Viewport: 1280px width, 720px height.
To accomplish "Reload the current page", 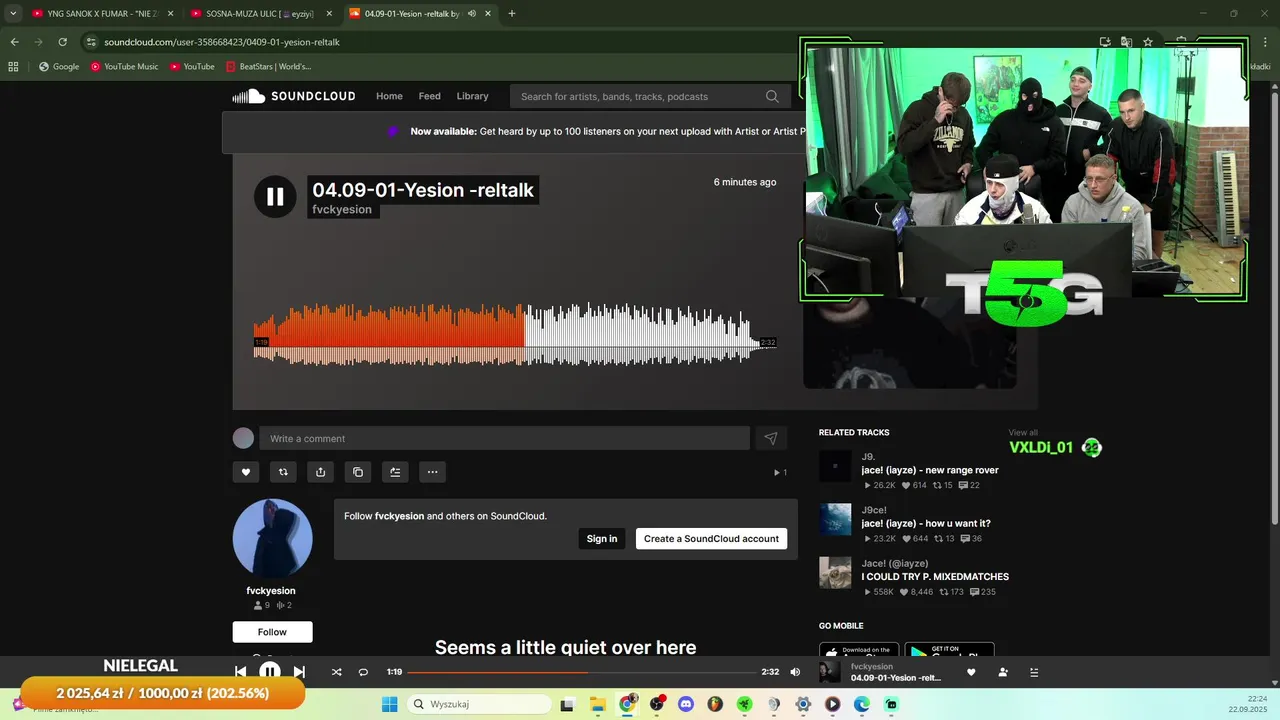I will click(x=62, y=42).
